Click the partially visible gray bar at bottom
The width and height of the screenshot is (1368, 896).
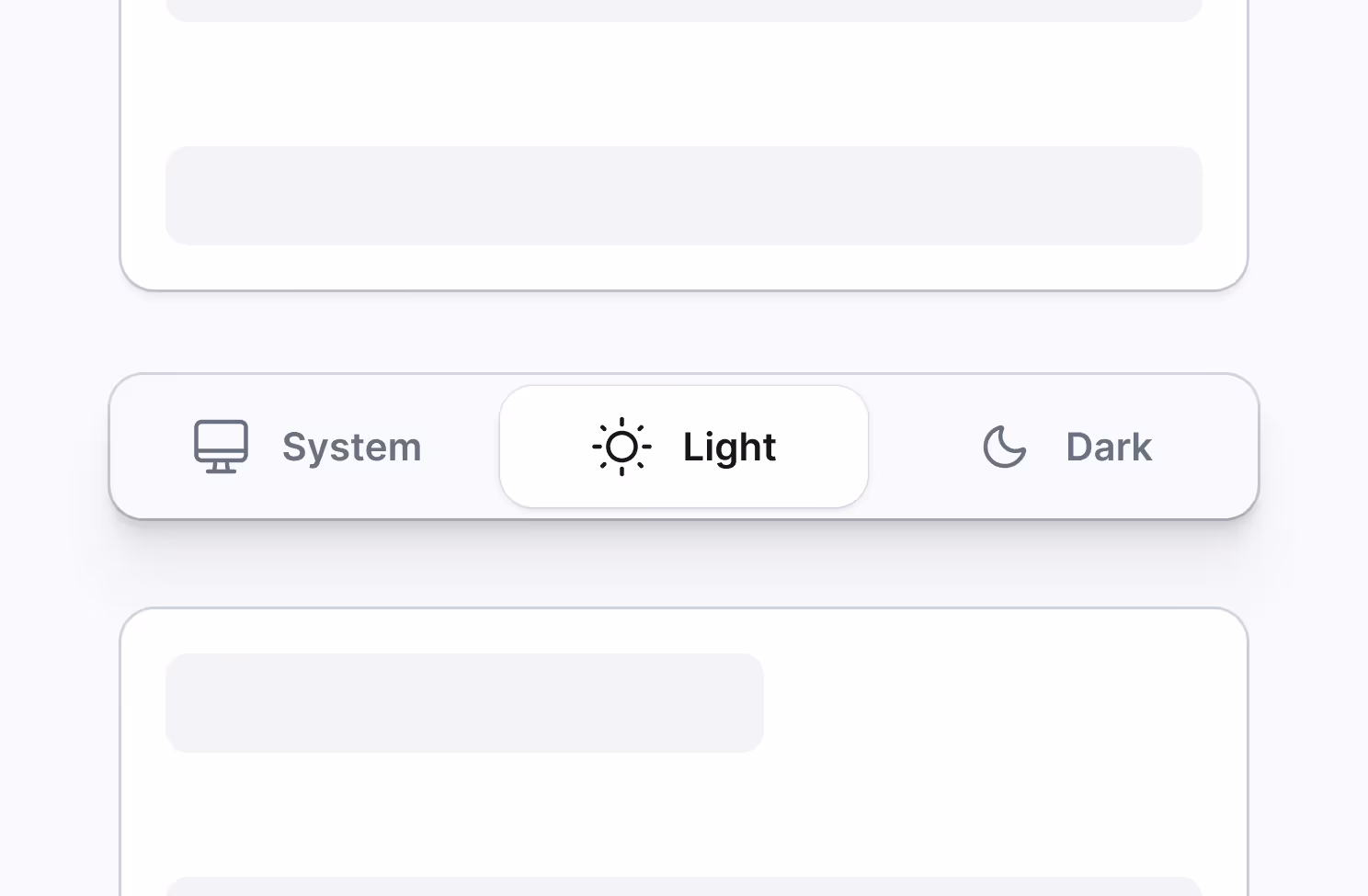click(684, 887)
